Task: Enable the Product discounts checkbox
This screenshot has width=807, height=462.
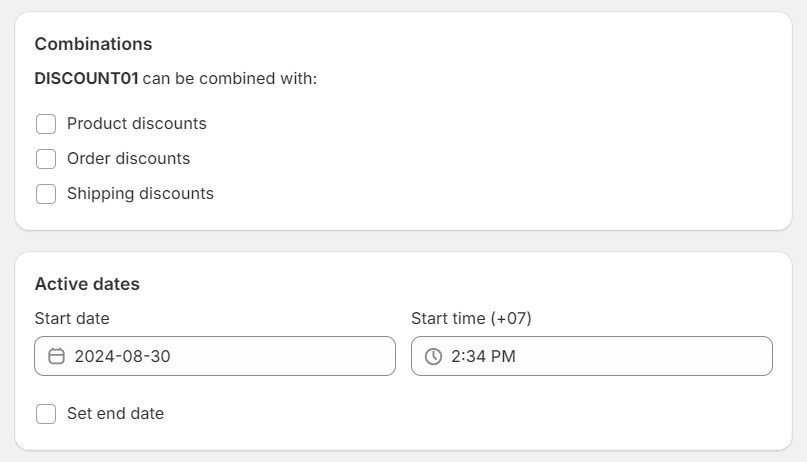Action: [46, 124]
